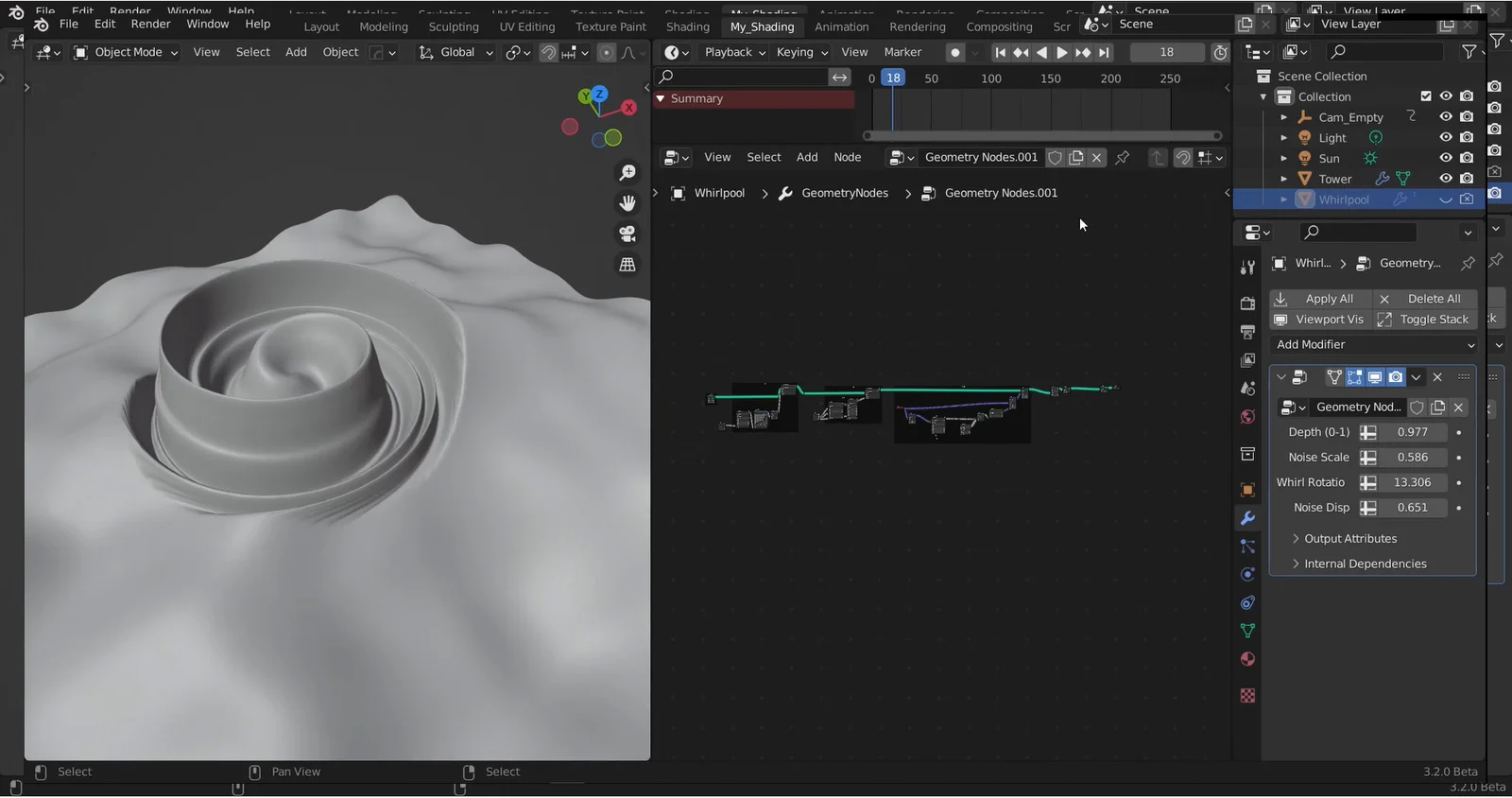The image size is (1512, 798).
Task: Toggle timeline use preview range clock icon
Action: tap(1221, 53)
